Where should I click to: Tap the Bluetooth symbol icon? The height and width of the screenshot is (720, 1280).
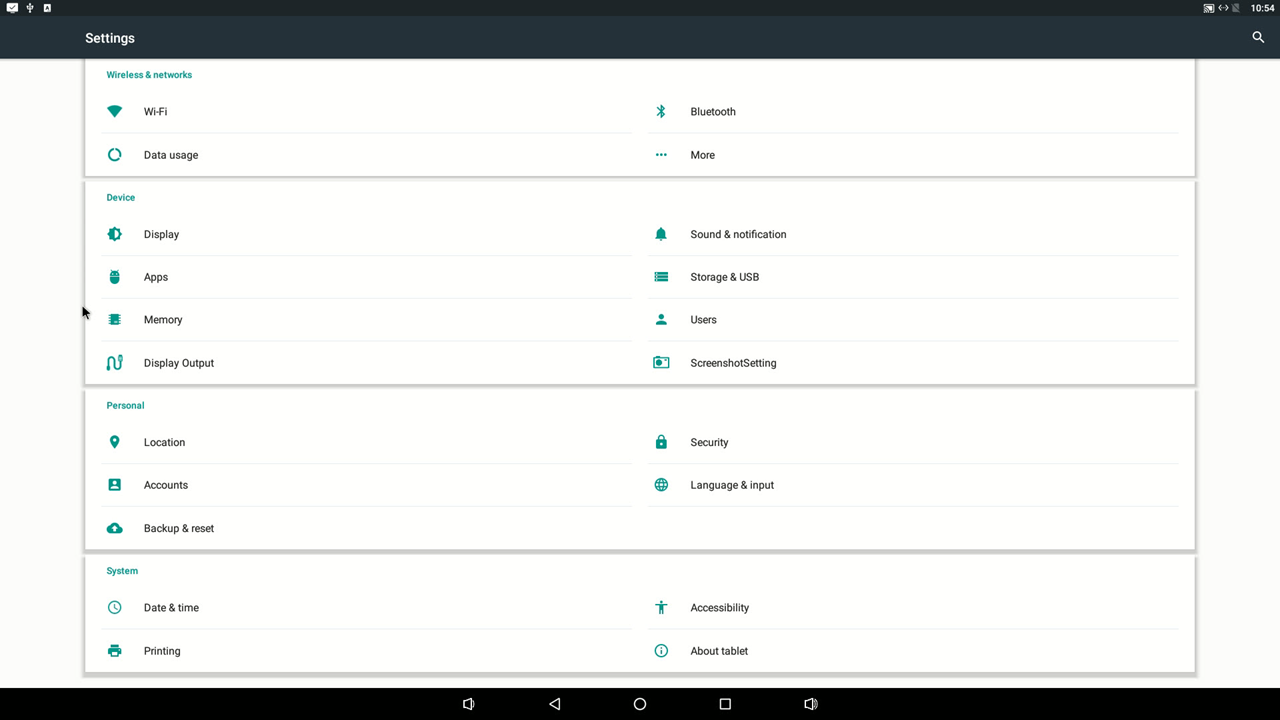661,112
